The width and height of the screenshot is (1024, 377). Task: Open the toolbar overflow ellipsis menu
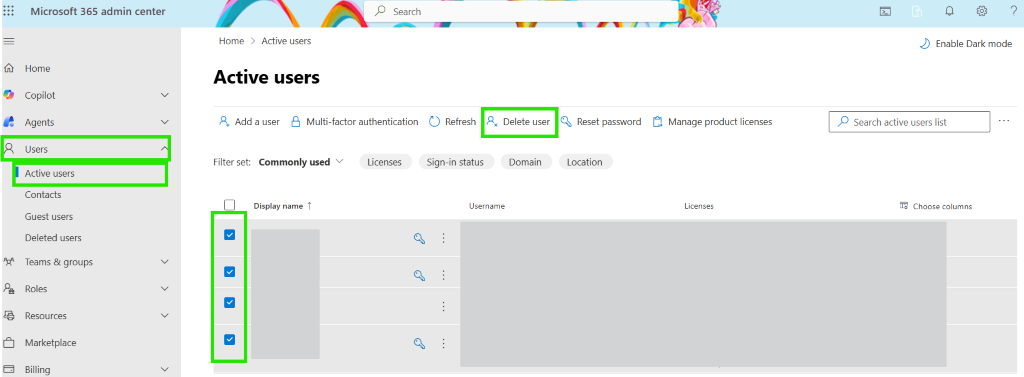point(1004,121)
